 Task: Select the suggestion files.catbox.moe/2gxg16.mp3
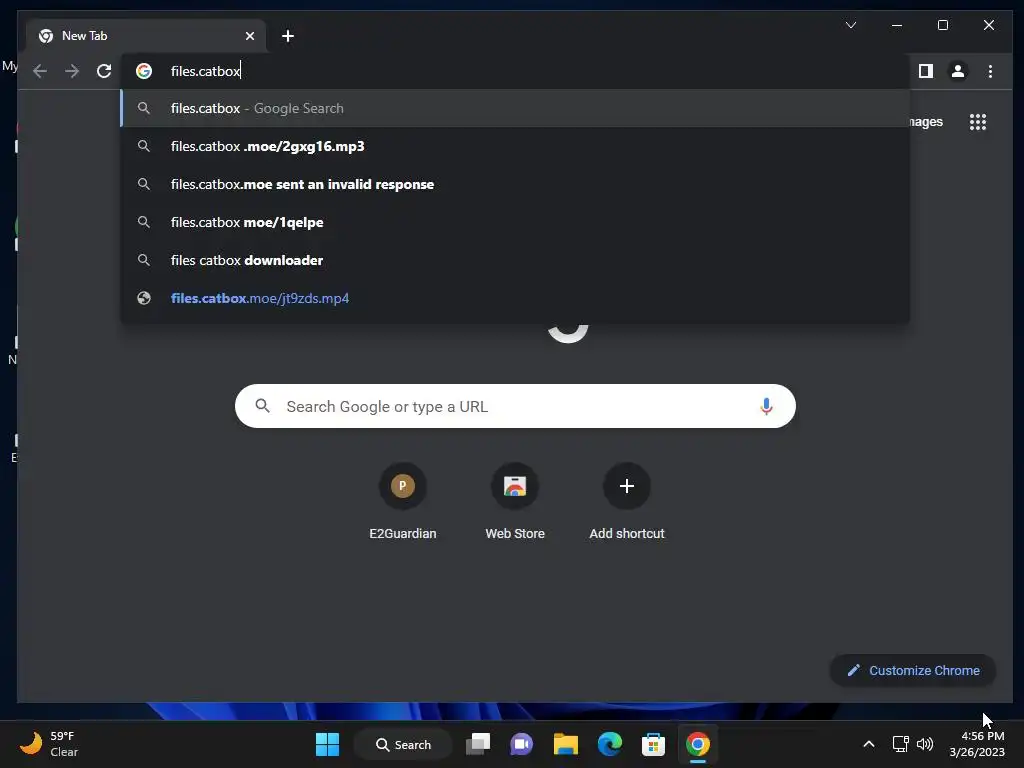(x=515, y=146)
